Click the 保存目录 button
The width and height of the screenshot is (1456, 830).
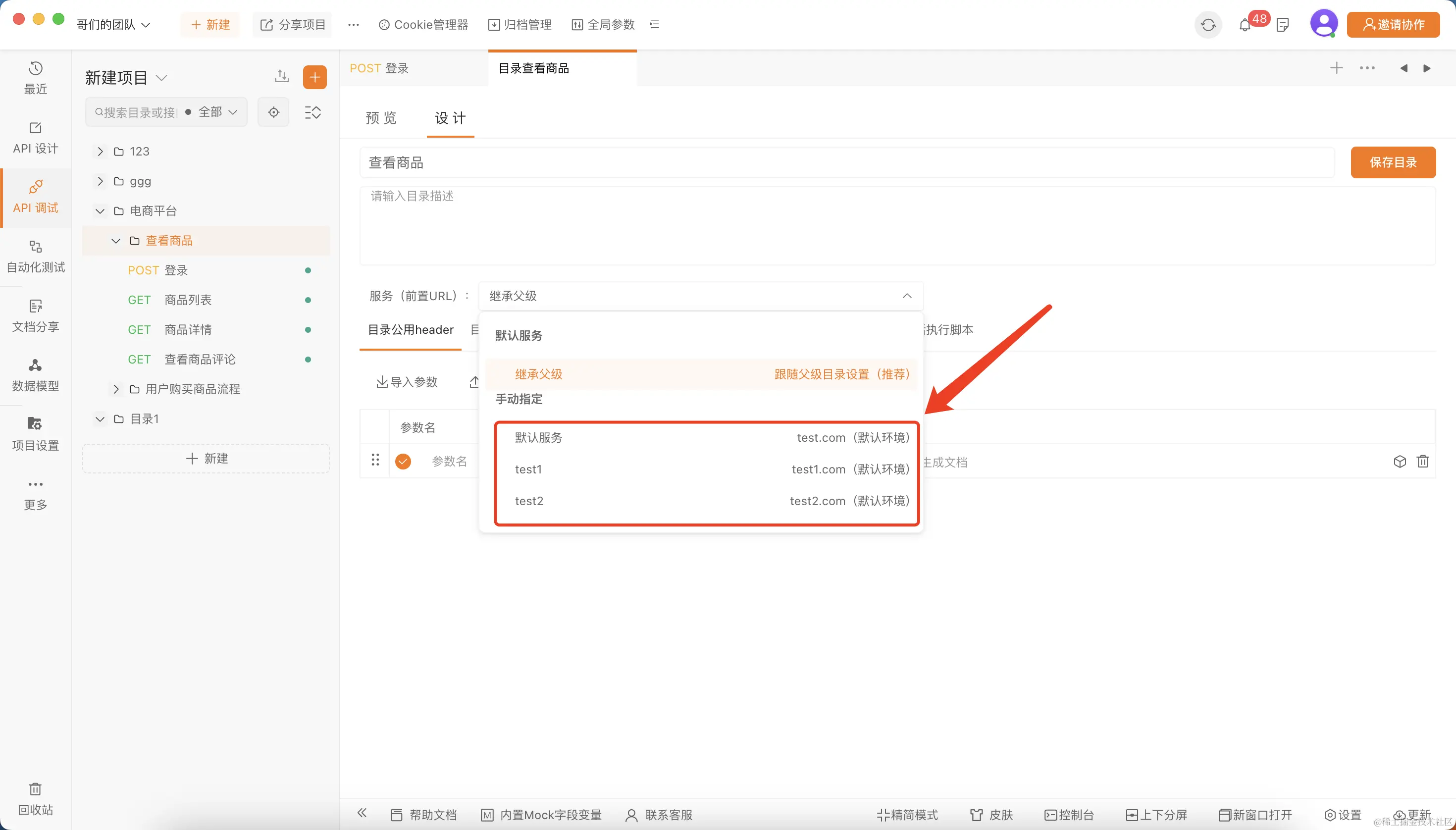[1393, 162]
